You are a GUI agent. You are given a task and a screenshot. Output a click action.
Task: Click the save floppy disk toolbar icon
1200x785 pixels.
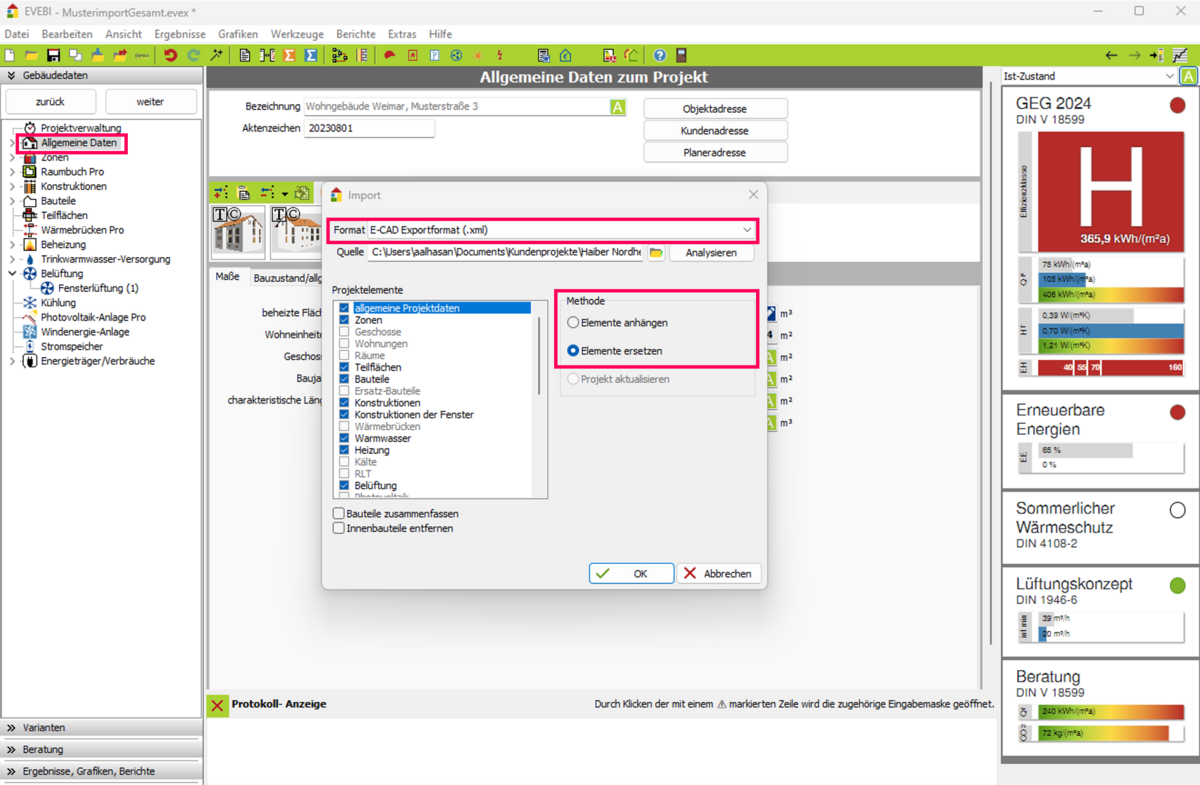coord(53,56)
